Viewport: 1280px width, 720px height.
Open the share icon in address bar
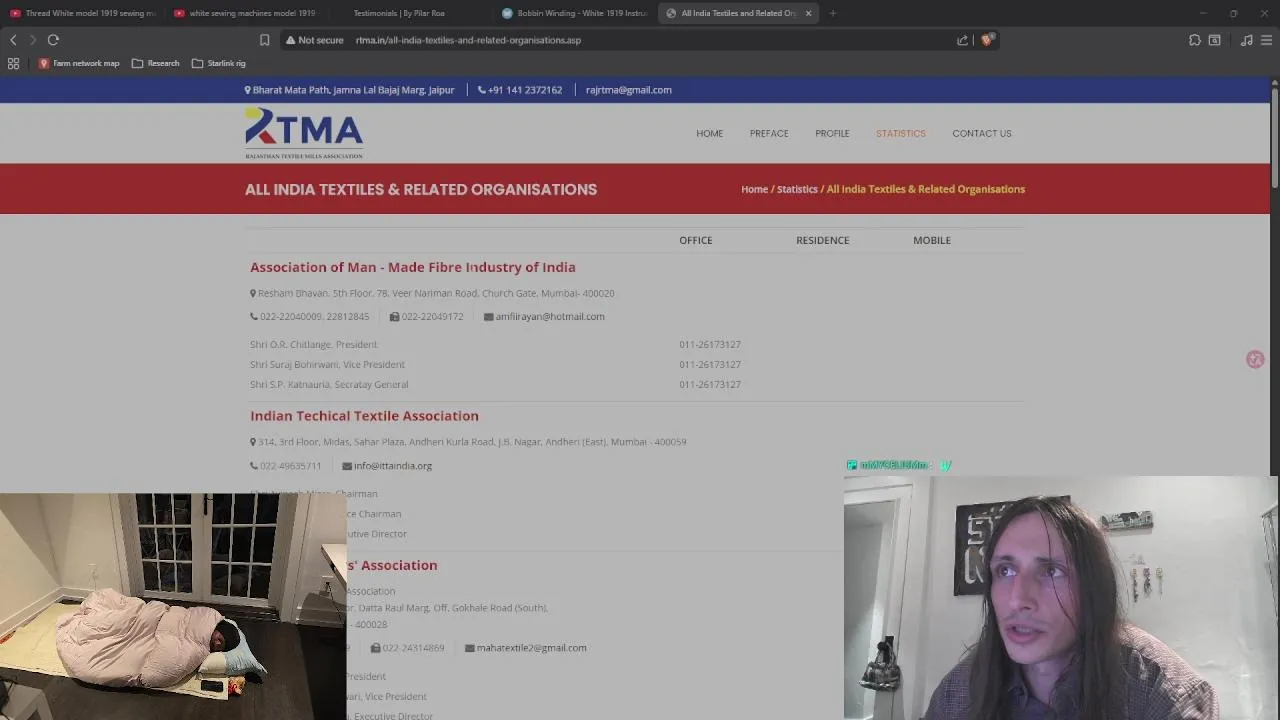click(x=962, y=40)
